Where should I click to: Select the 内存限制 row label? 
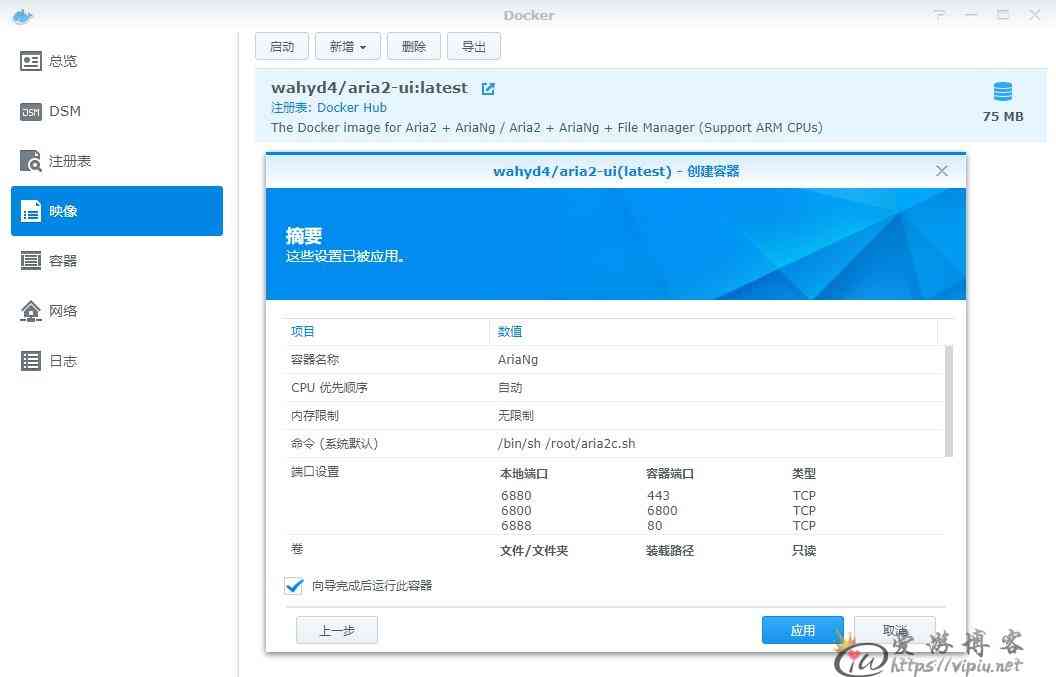tap(315, 416)
